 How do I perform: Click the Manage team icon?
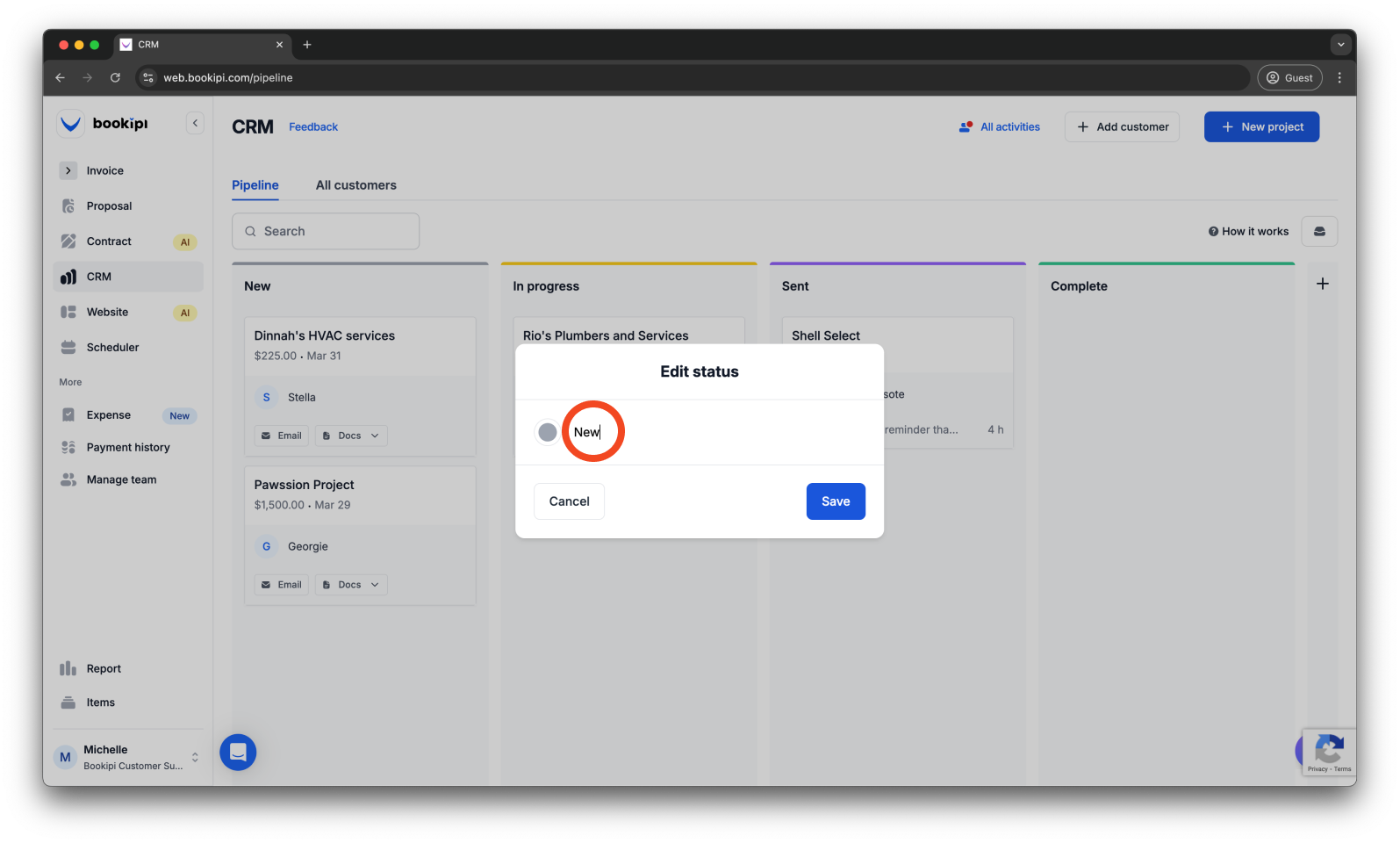pyautogui.click(x=68, y=480)
